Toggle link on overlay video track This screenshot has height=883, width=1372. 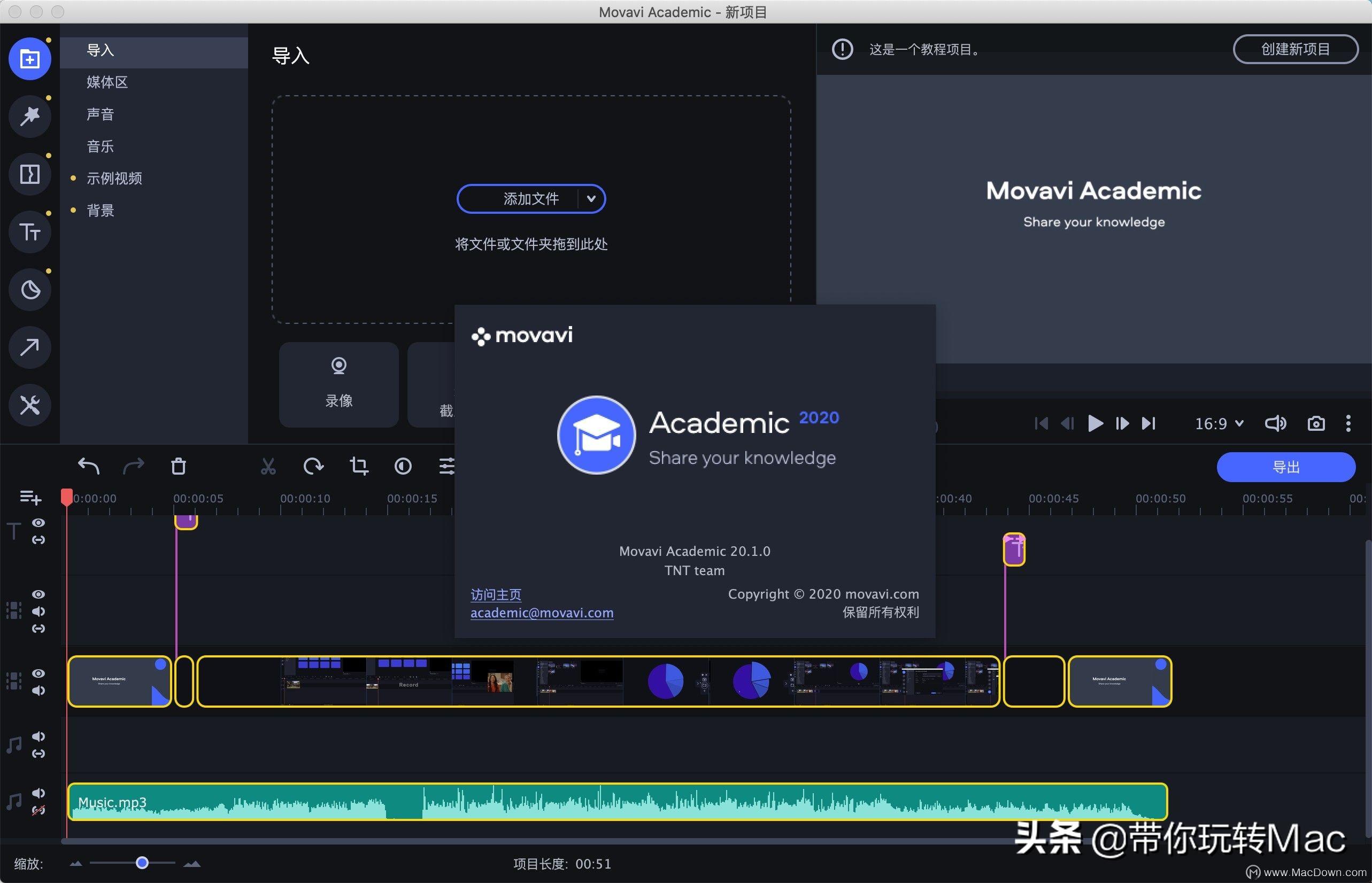38,629
